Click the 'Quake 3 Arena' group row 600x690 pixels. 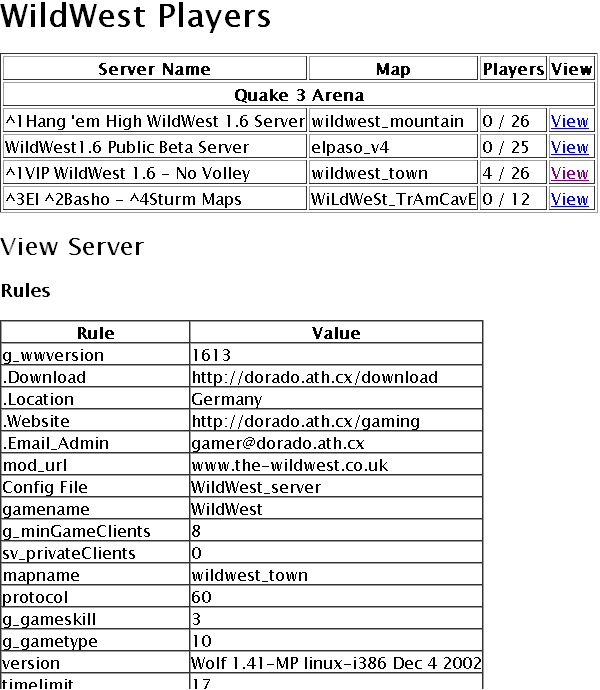pos(299,95)
